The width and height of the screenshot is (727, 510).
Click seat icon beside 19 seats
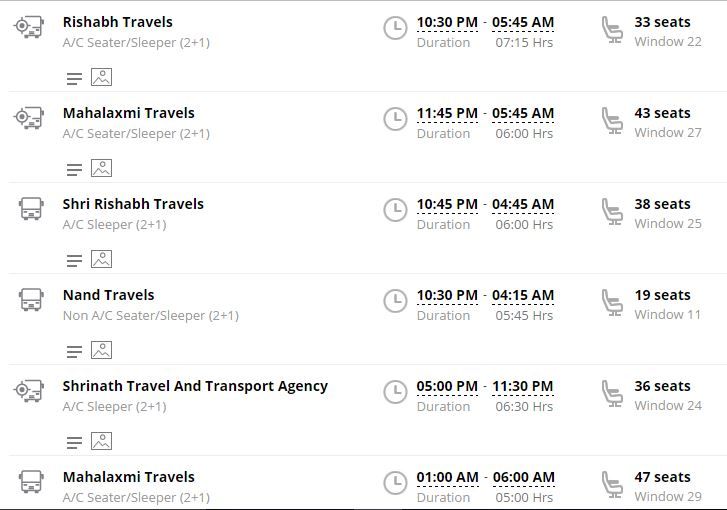pos(612,302)
